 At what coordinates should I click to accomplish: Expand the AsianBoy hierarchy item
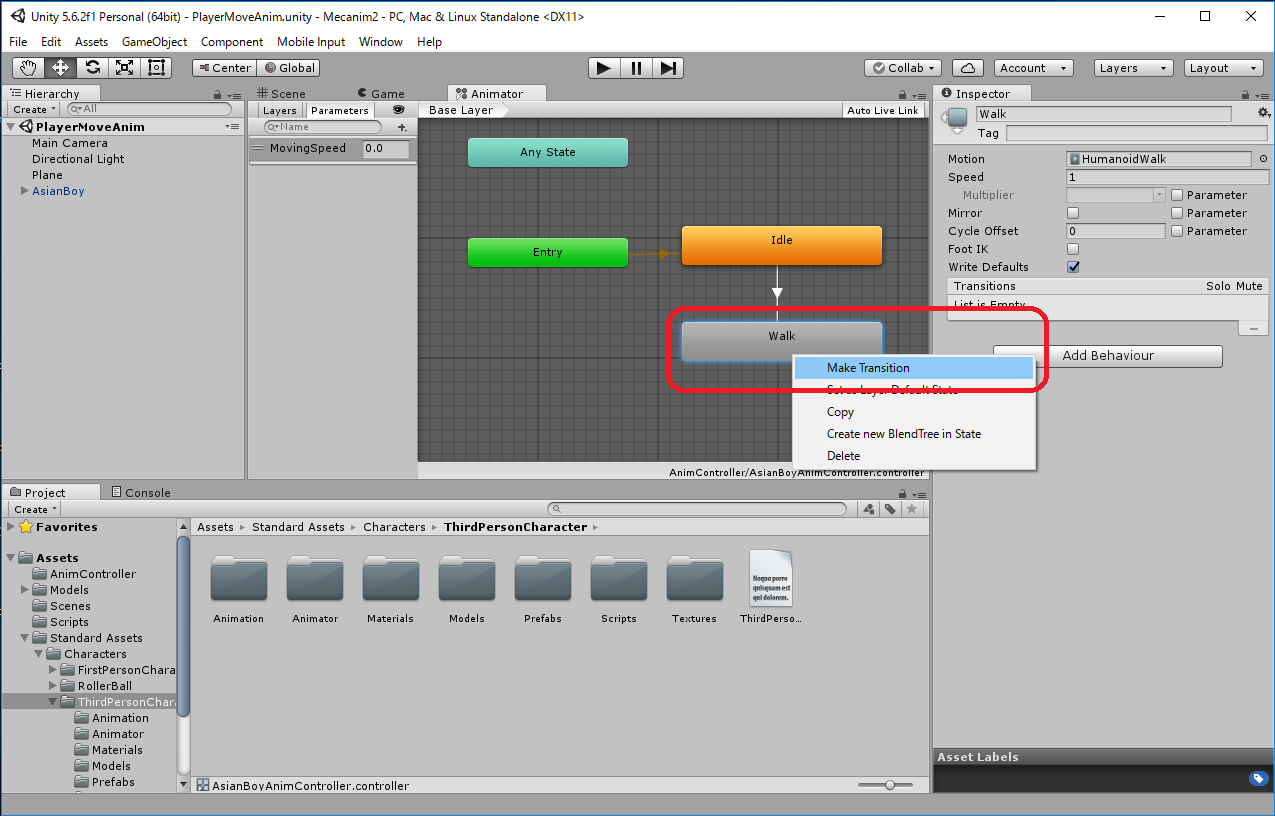tap(25, 191)
